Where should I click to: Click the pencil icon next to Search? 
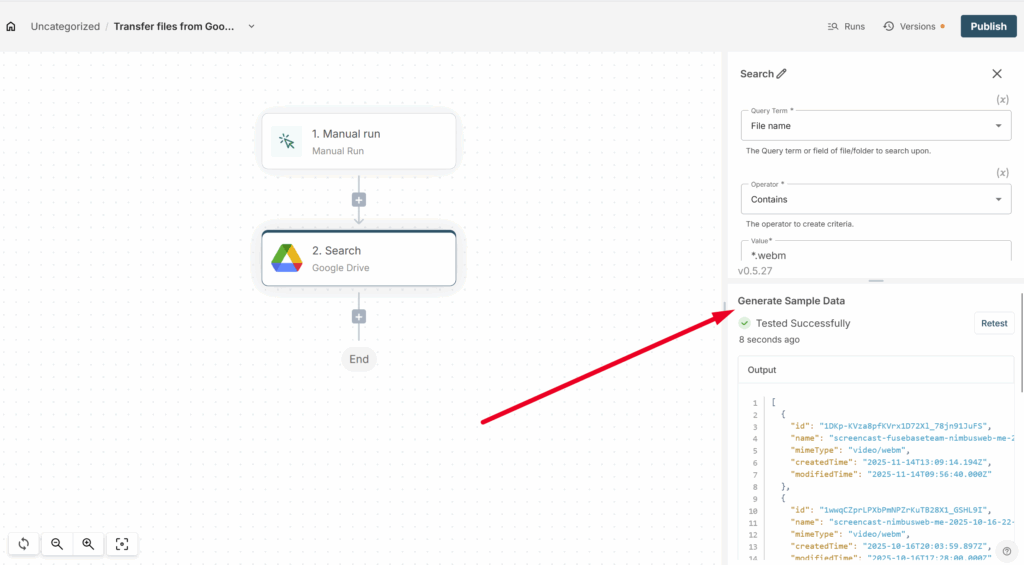coord(782,73)
